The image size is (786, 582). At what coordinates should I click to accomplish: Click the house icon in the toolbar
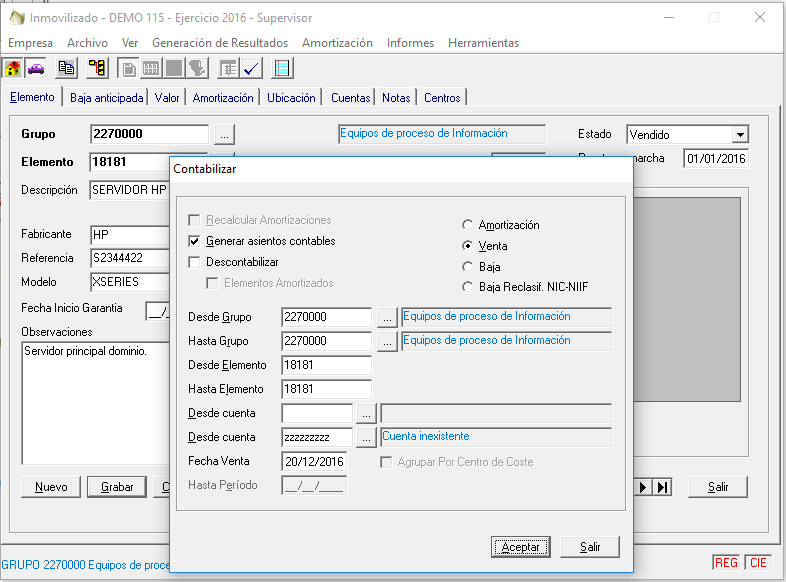tap(14, 68)
